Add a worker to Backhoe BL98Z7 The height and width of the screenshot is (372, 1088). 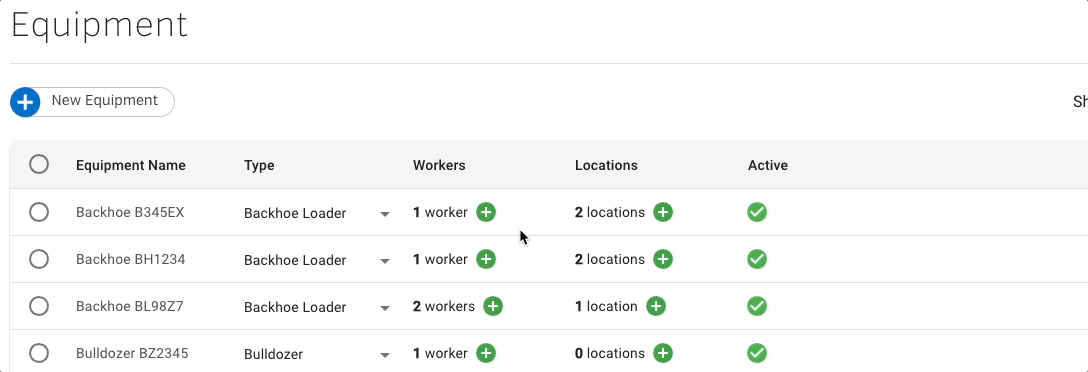coord(493,306)
